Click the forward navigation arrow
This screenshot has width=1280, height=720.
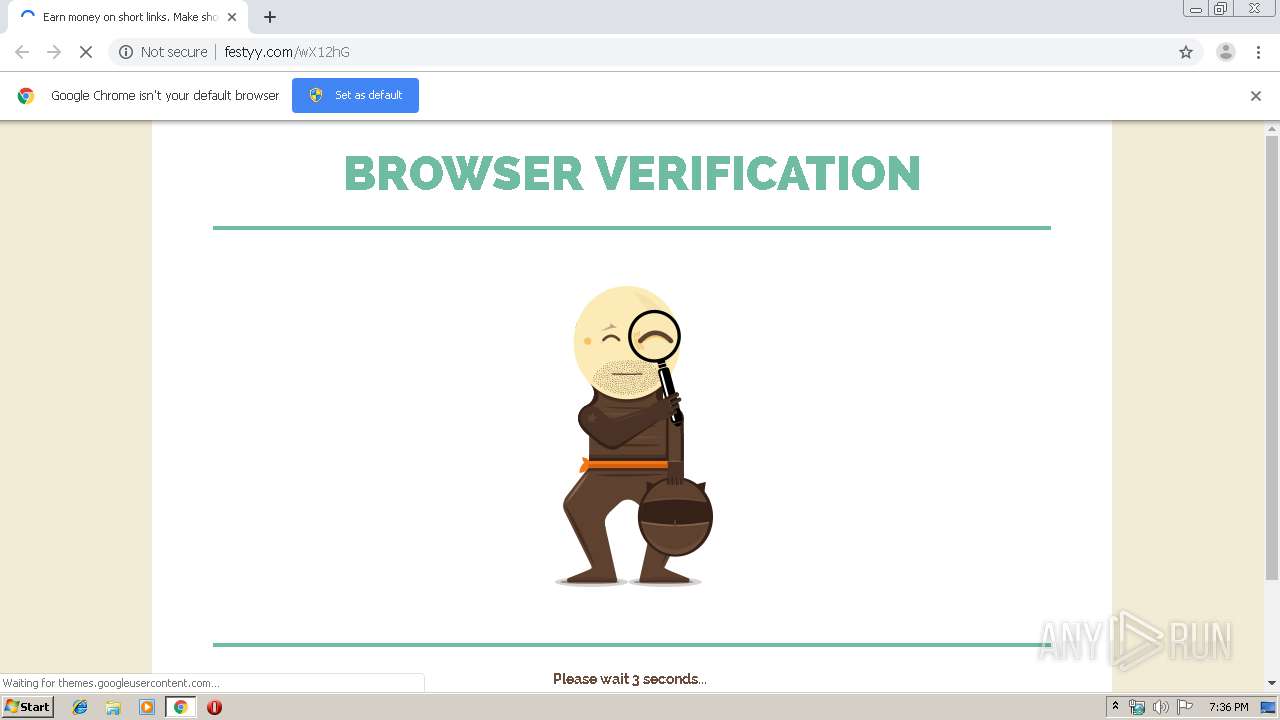click(54, 52)
